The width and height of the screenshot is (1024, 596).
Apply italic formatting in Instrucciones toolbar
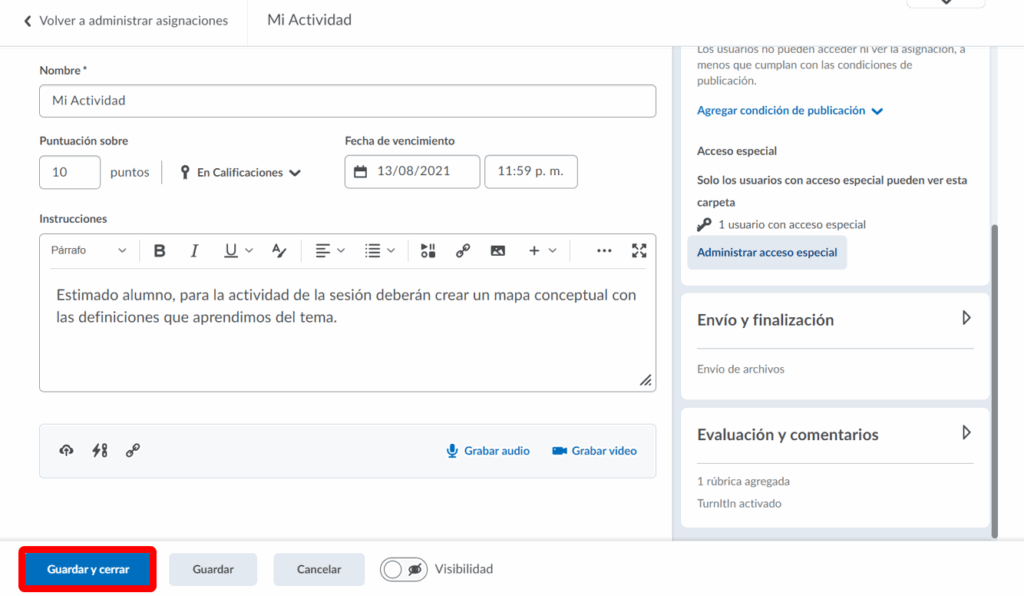click(195, 251)
